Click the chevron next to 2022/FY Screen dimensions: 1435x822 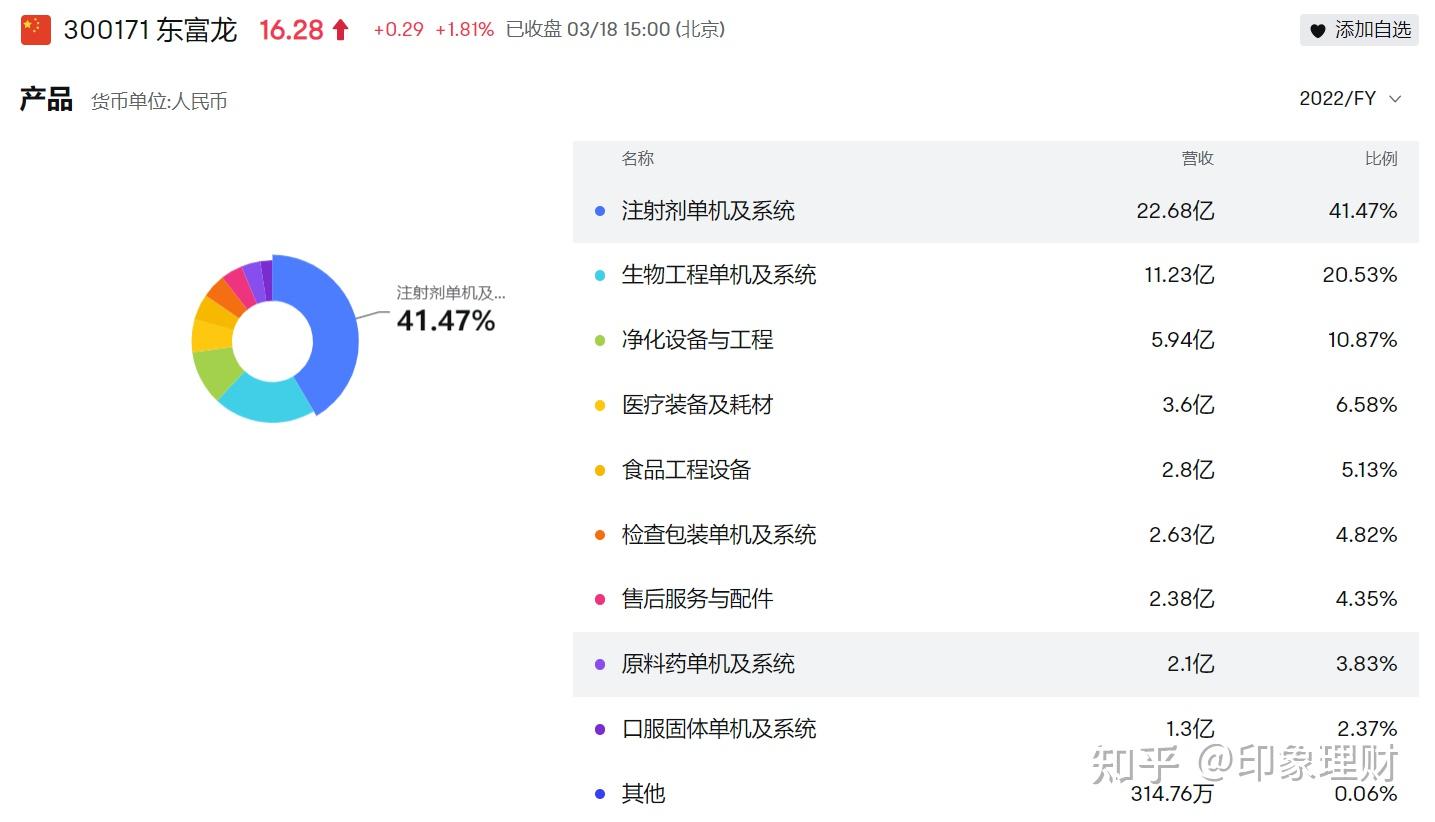point(1396,98)
